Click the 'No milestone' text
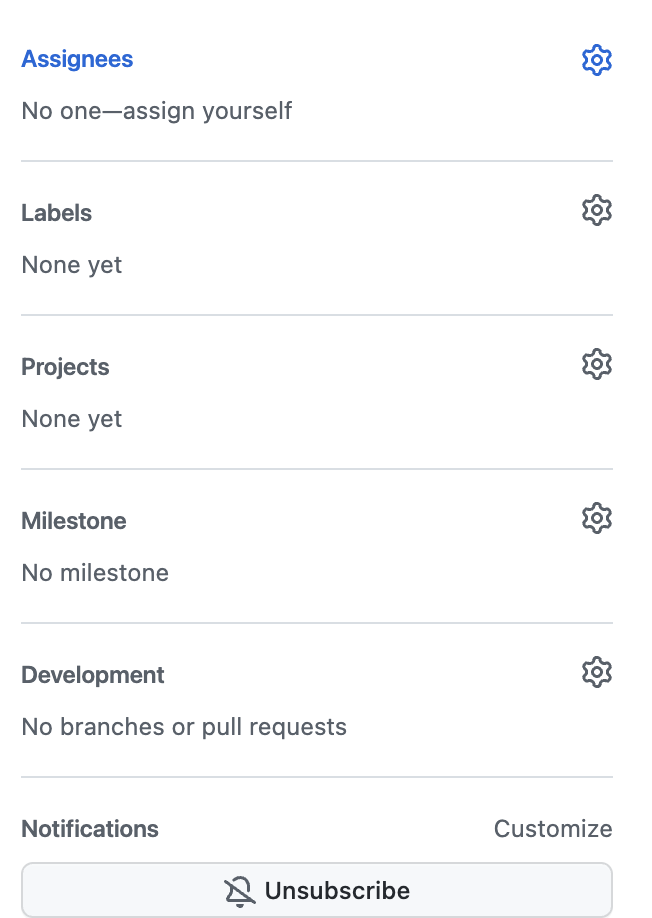Image resolution: width=652 pixels, height=918 pixels. tap(95, 573)
